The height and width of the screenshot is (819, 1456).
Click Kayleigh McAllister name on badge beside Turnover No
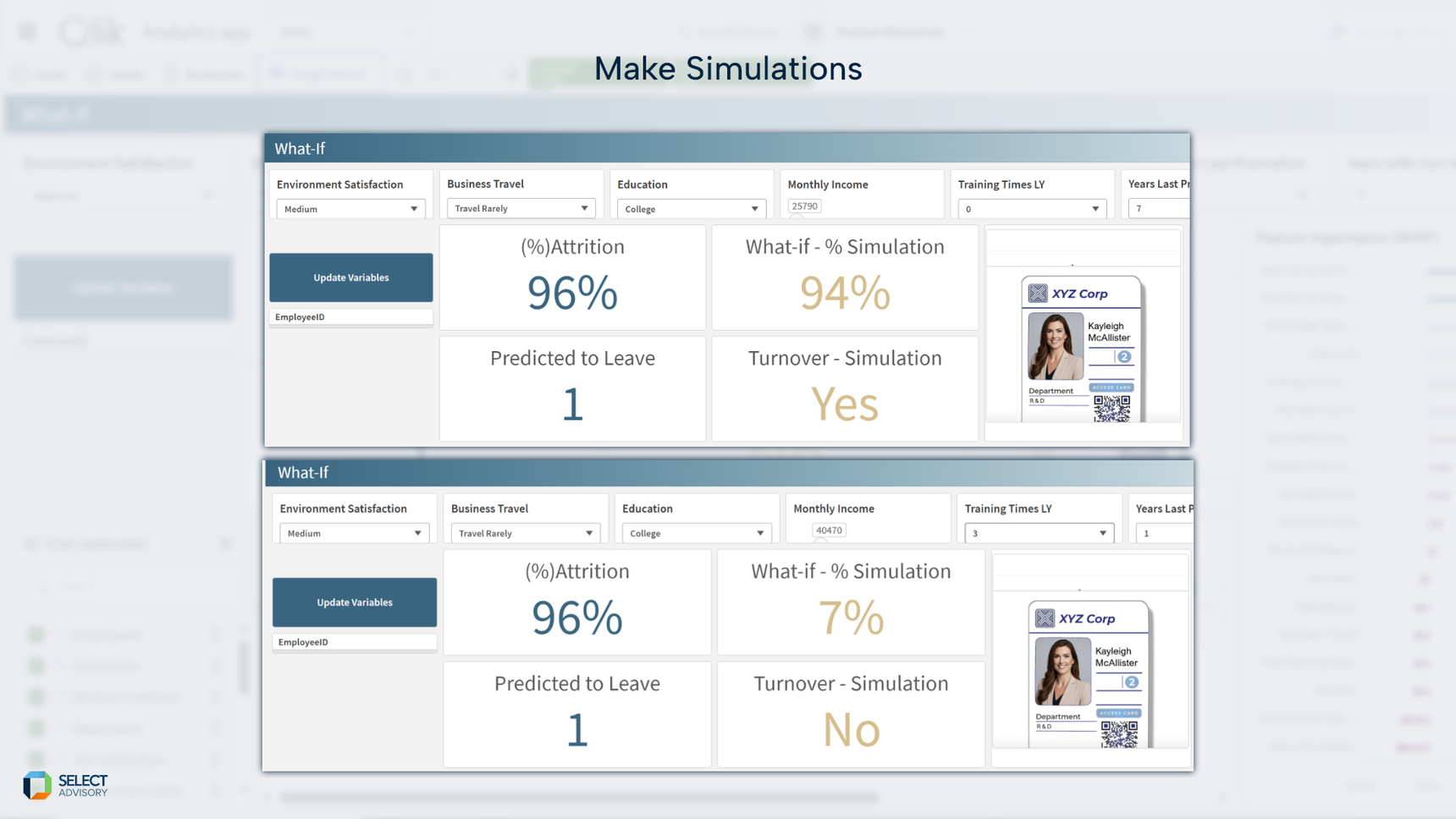point(1117,657)
